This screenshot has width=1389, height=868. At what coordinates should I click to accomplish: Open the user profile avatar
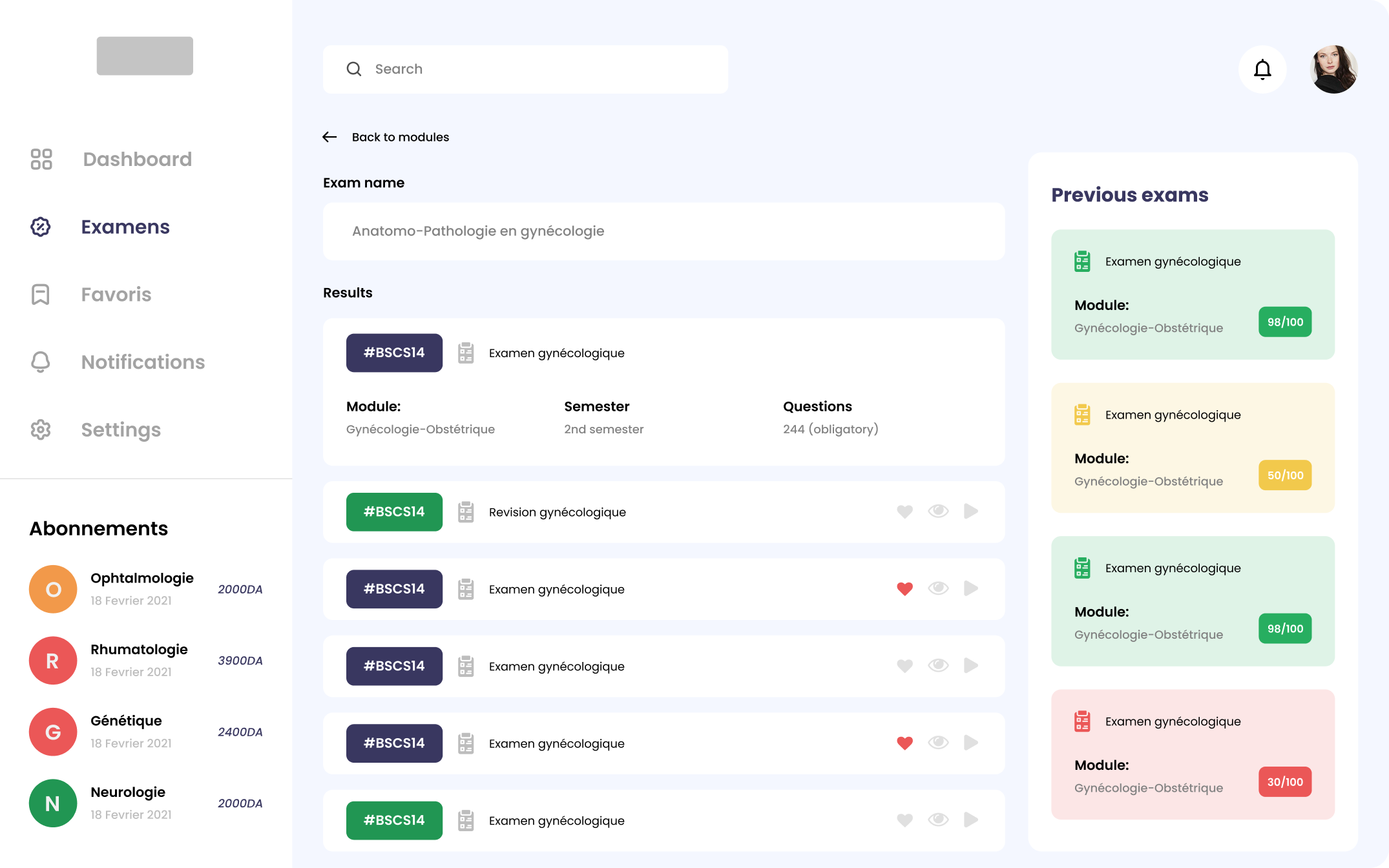(x=1333, y=69)
